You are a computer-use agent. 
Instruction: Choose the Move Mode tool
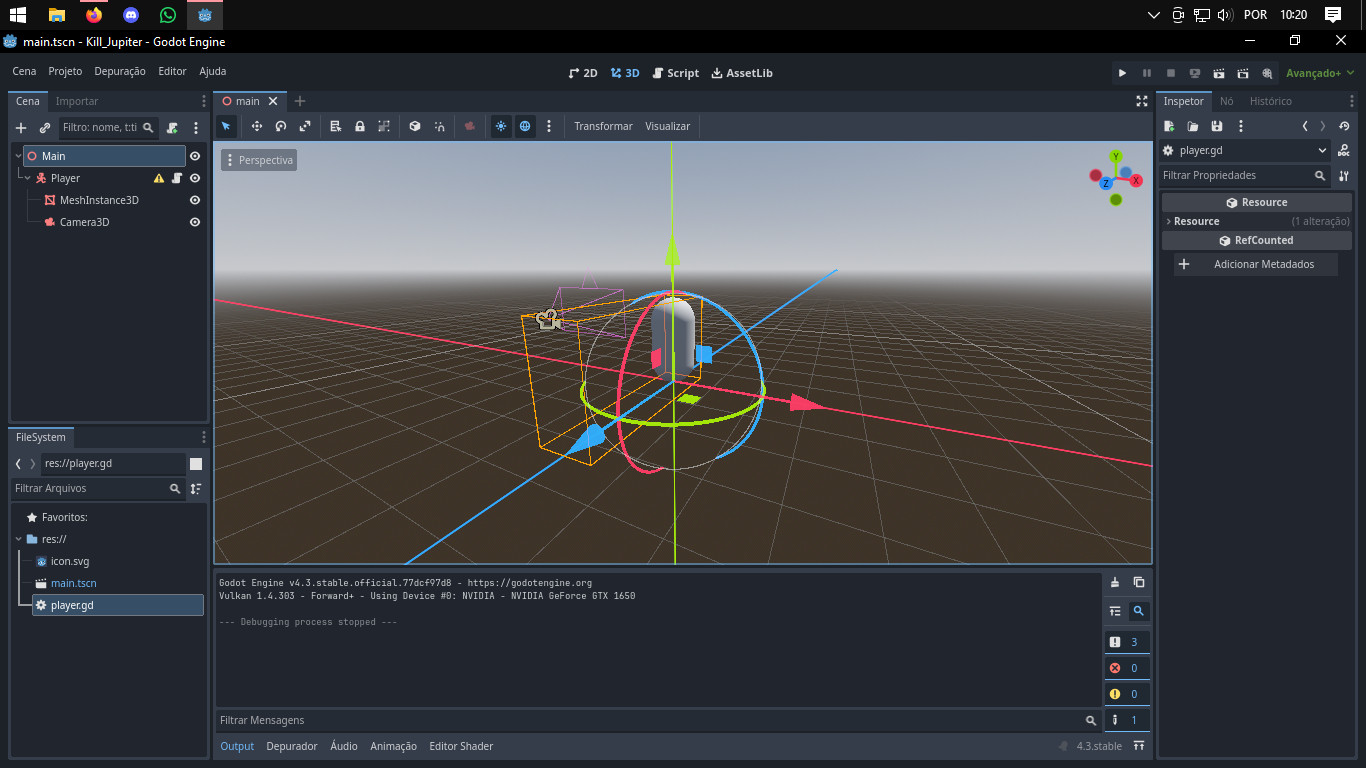click(257, 126)
